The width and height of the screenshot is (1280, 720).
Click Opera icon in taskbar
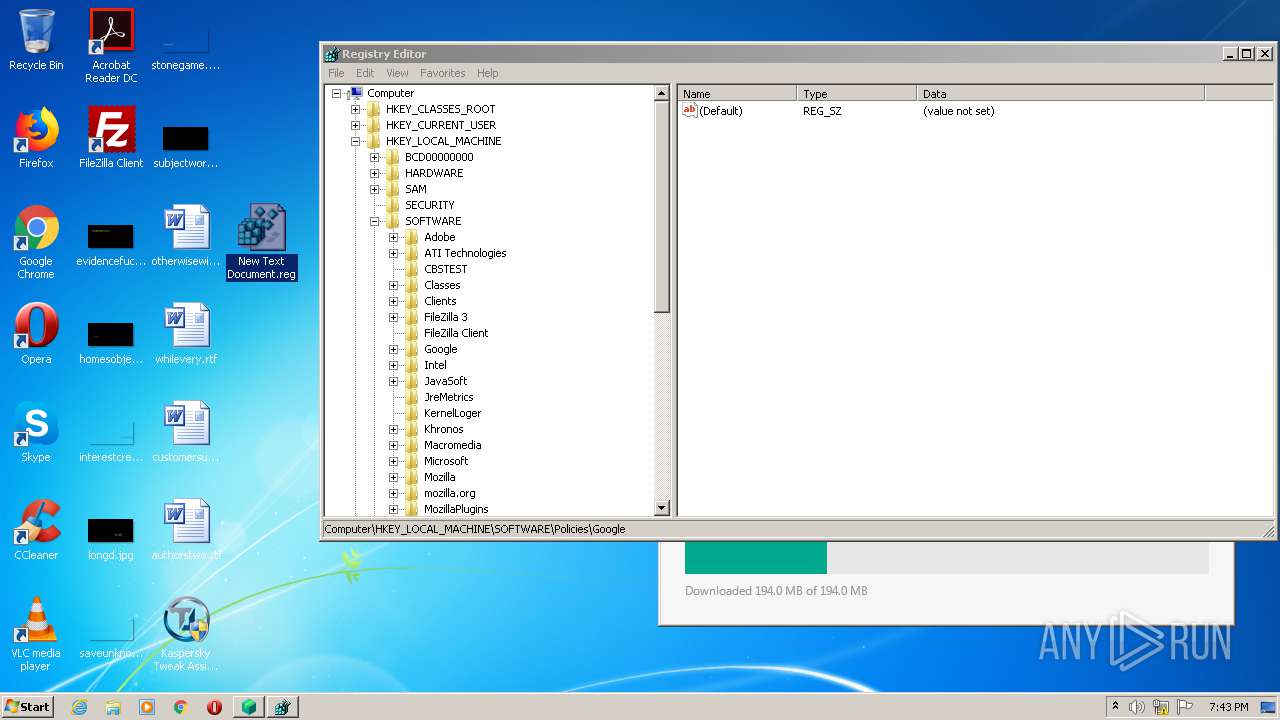tap(214, 707)
